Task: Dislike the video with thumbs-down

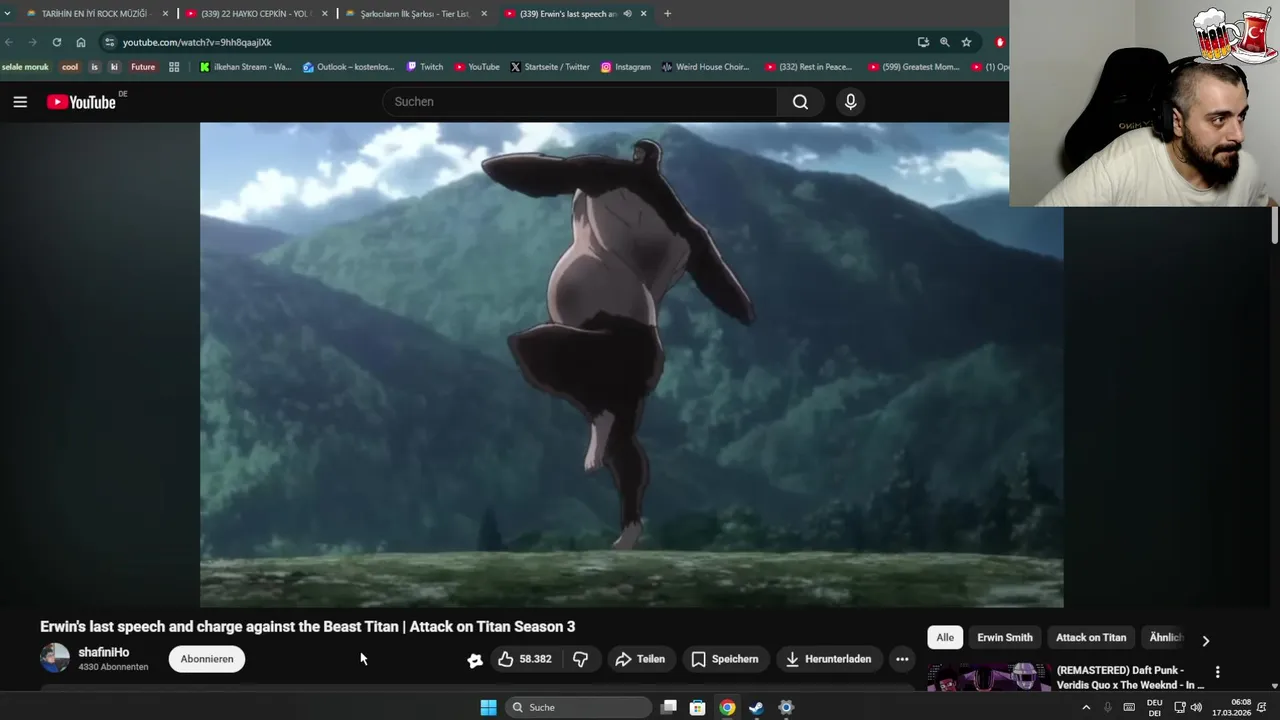Action: pos(580,659)
